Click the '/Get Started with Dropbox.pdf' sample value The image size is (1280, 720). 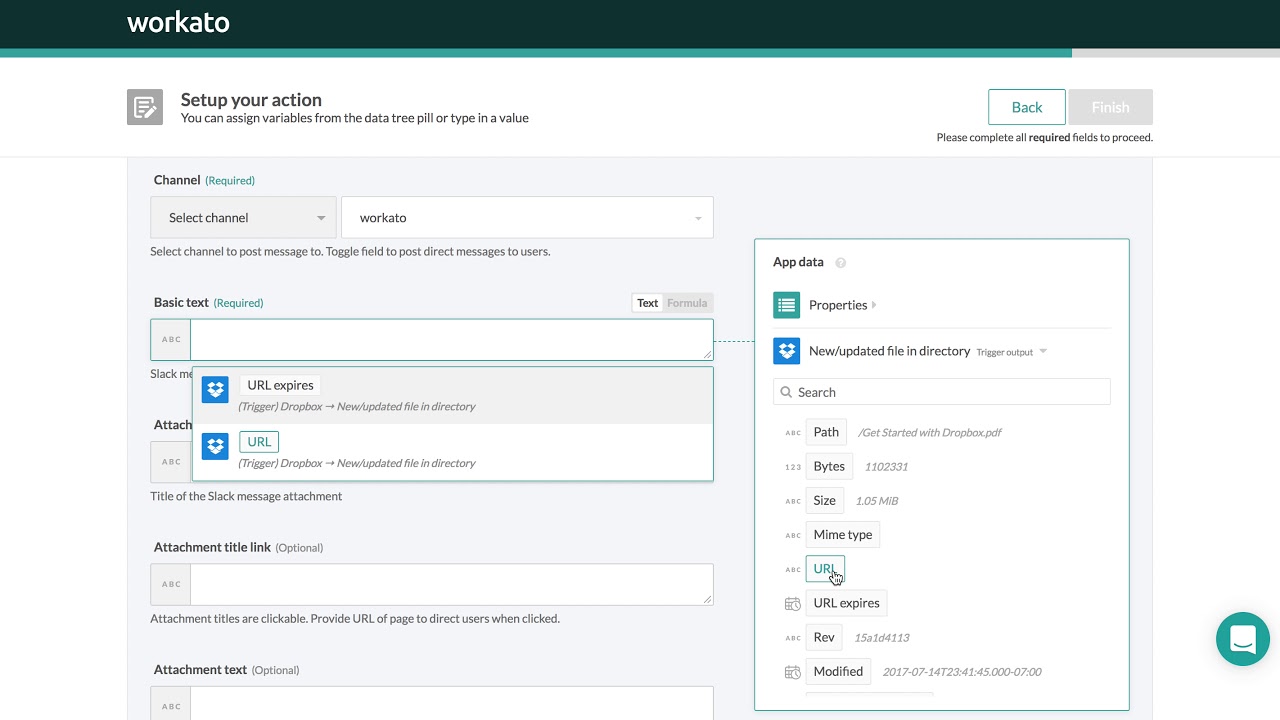(x=929, y=433)
